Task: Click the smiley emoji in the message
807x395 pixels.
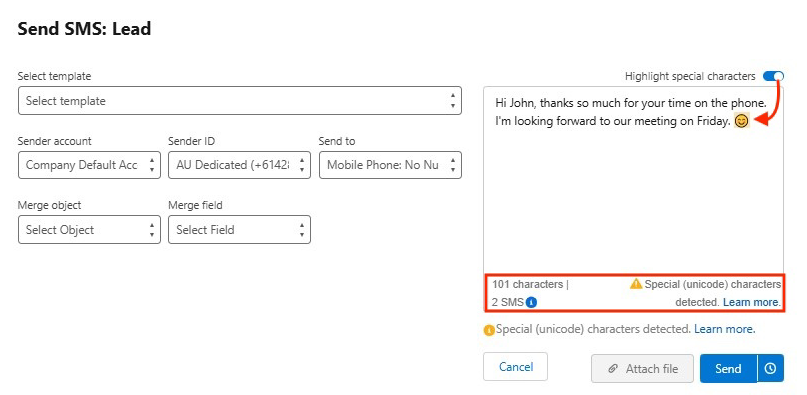Action: (x=741, y=122)
